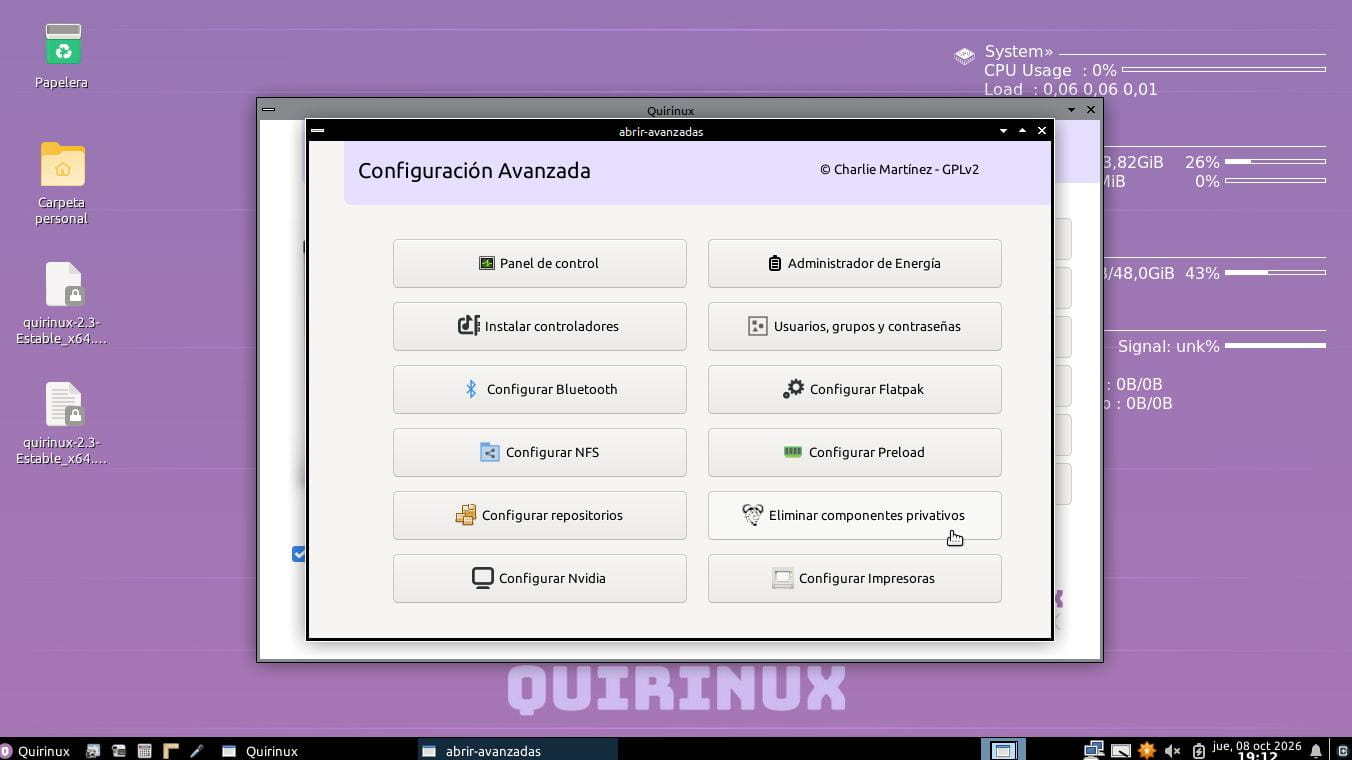Open the battery power tray icon
Screen dimensions: 1352x760
(1198, 750)
